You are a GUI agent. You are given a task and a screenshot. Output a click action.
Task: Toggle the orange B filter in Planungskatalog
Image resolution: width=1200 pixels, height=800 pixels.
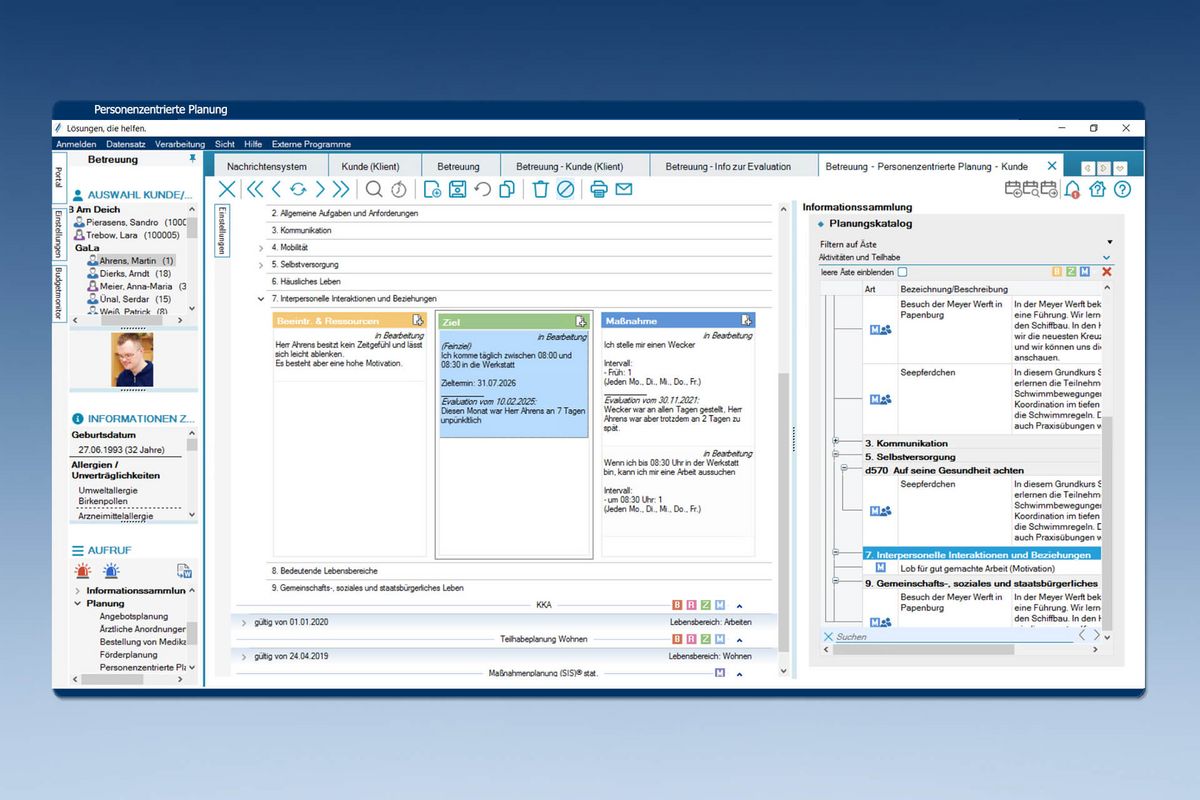click(x=1058, y=272)
